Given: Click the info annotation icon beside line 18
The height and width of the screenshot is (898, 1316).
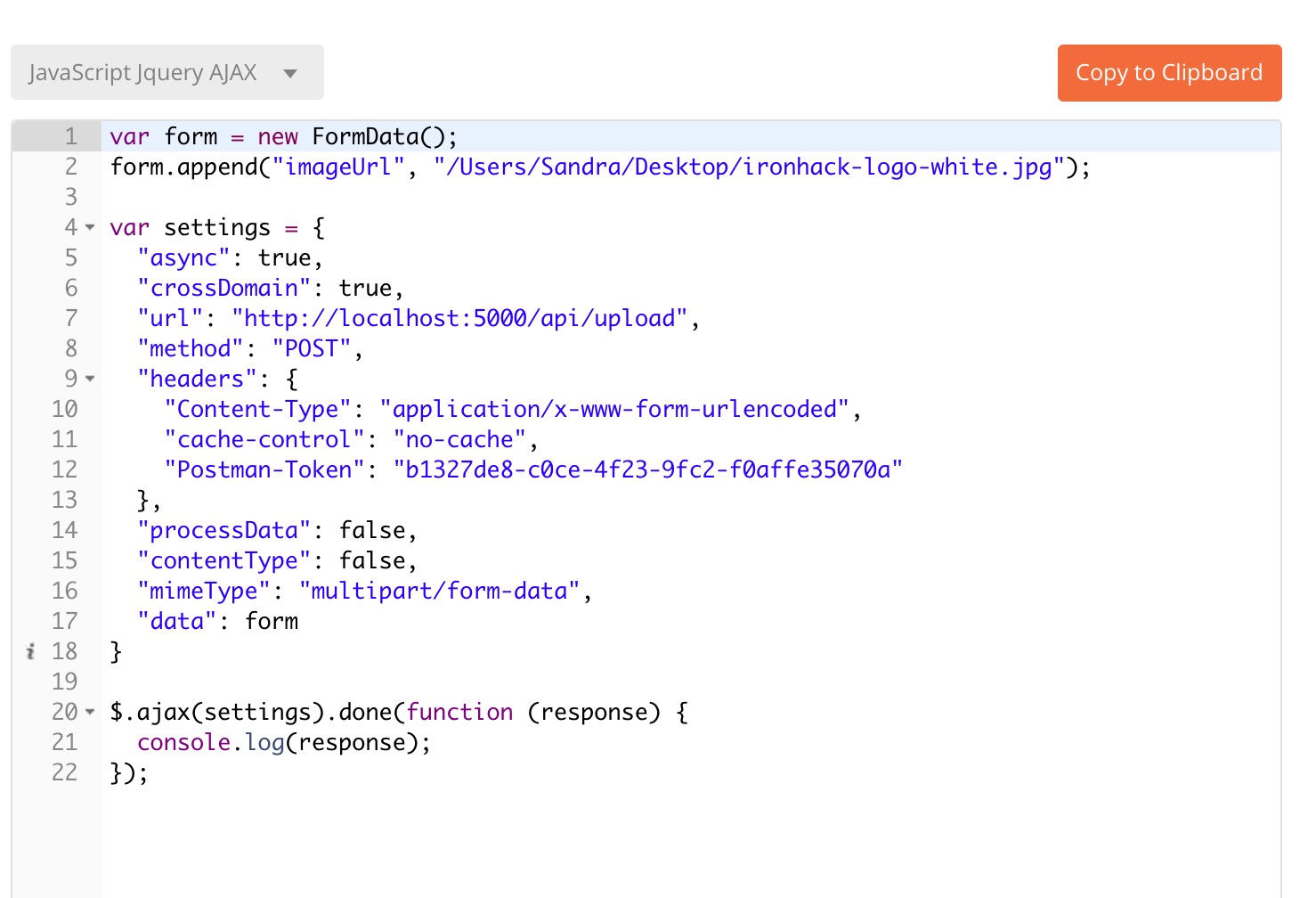Looking at the screenshot, I should click(x=30, y=652).
